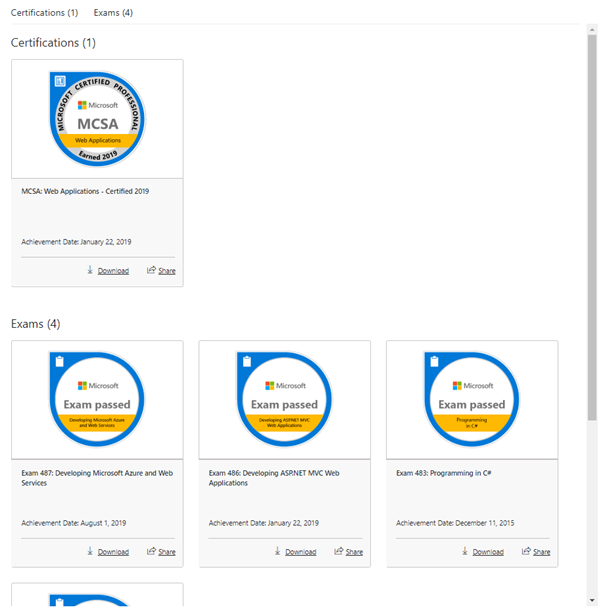Click Download link for Exam 486

[x=300, y=552]
